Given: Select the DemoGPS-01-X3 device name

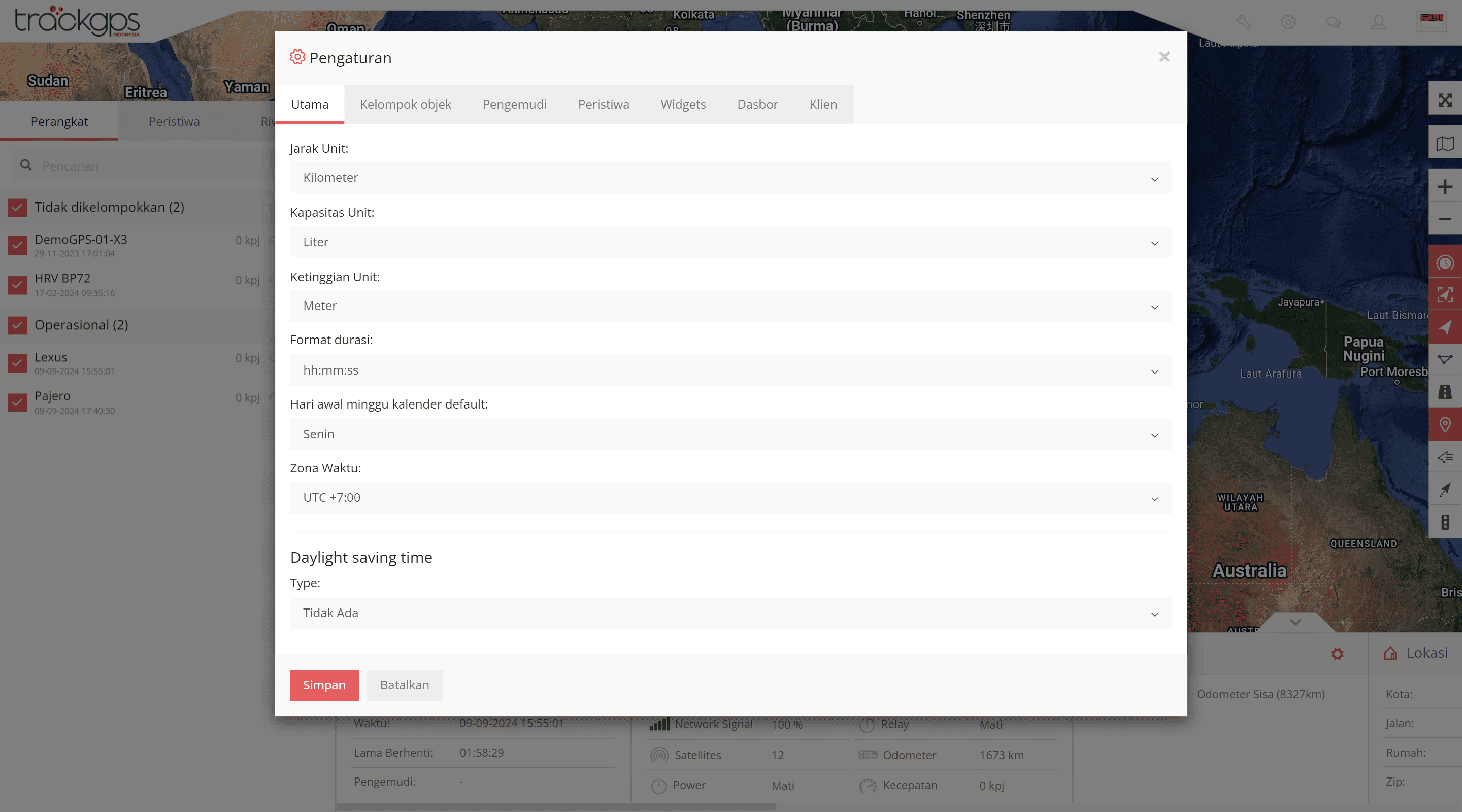Looking at the screenshot, I should (81, 240).
